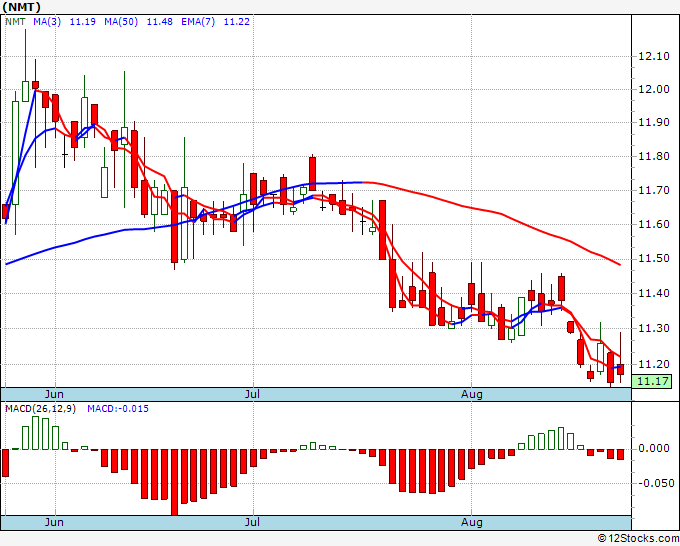Click Jul on the price chart time axis

click(252, 394)
